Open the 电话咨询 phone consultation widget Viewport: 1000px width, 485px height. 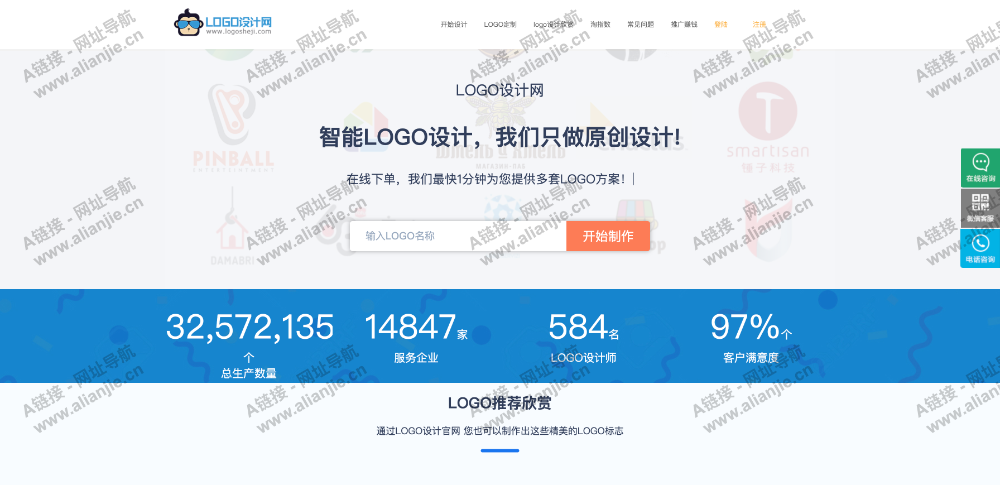point(980,248)
